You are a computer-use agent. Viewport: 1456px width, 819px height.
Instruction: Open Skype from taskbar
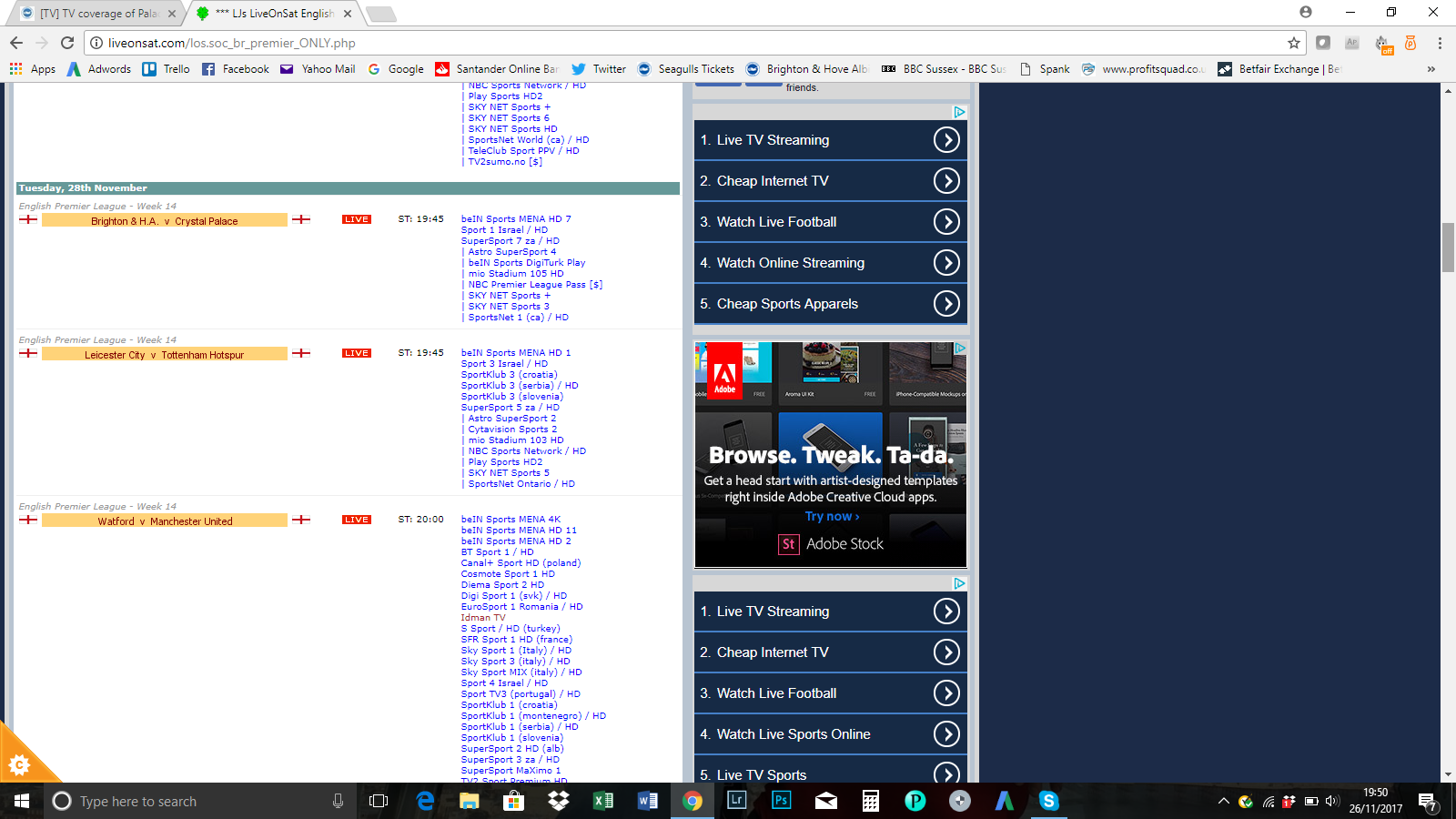pos(1048,801)
